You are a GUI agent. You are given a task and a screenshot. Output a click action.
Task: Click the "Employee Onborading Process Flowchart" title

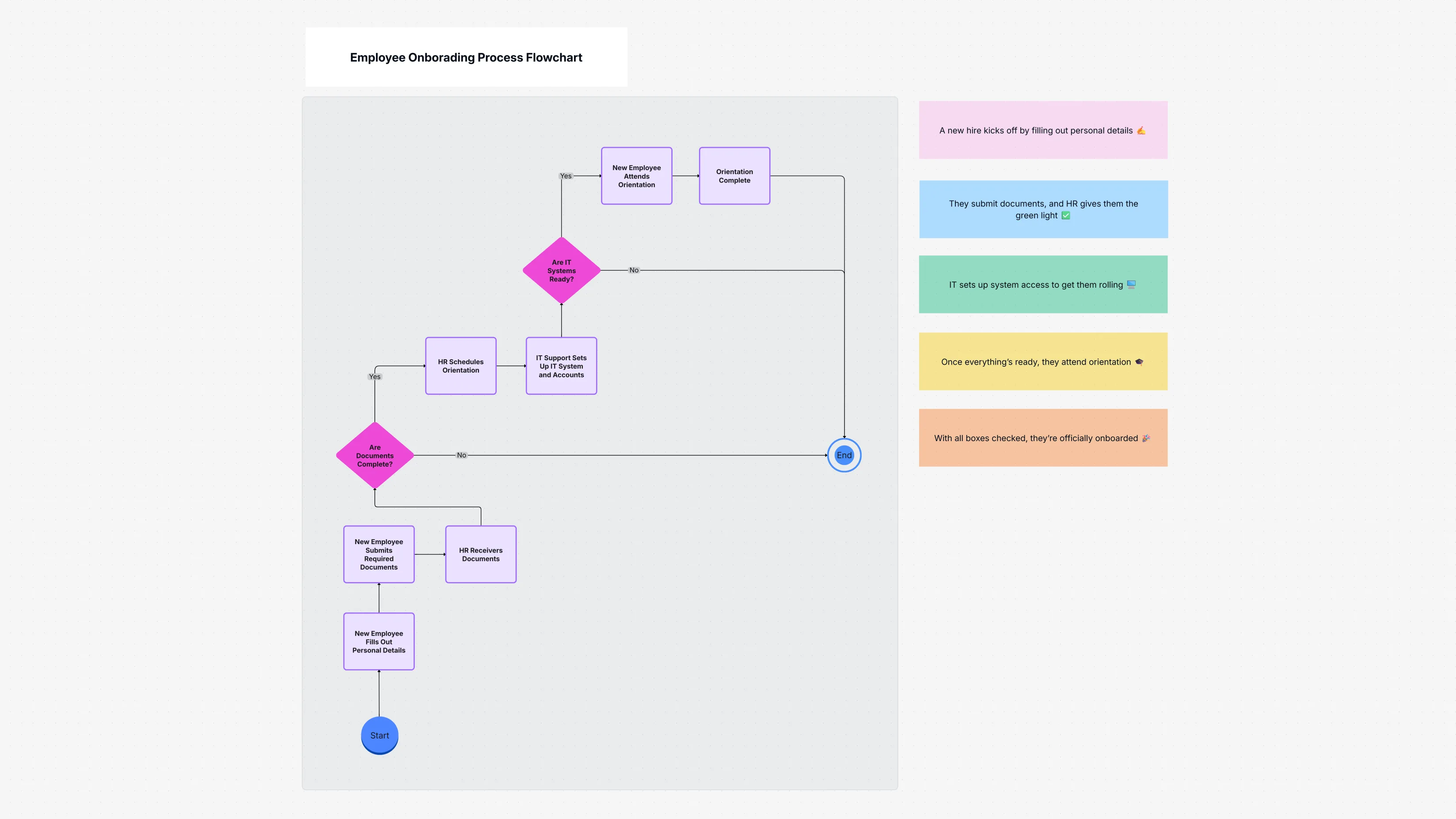point(465,57)
